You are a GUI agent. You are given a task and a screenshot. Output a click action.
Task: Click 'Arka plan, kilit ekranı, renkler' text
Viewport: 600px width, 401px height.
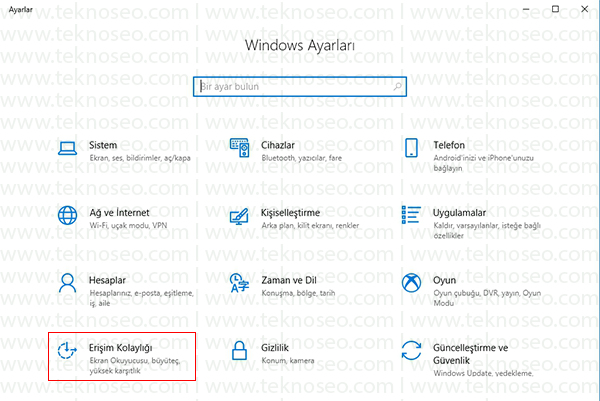(x=310, y=226)
